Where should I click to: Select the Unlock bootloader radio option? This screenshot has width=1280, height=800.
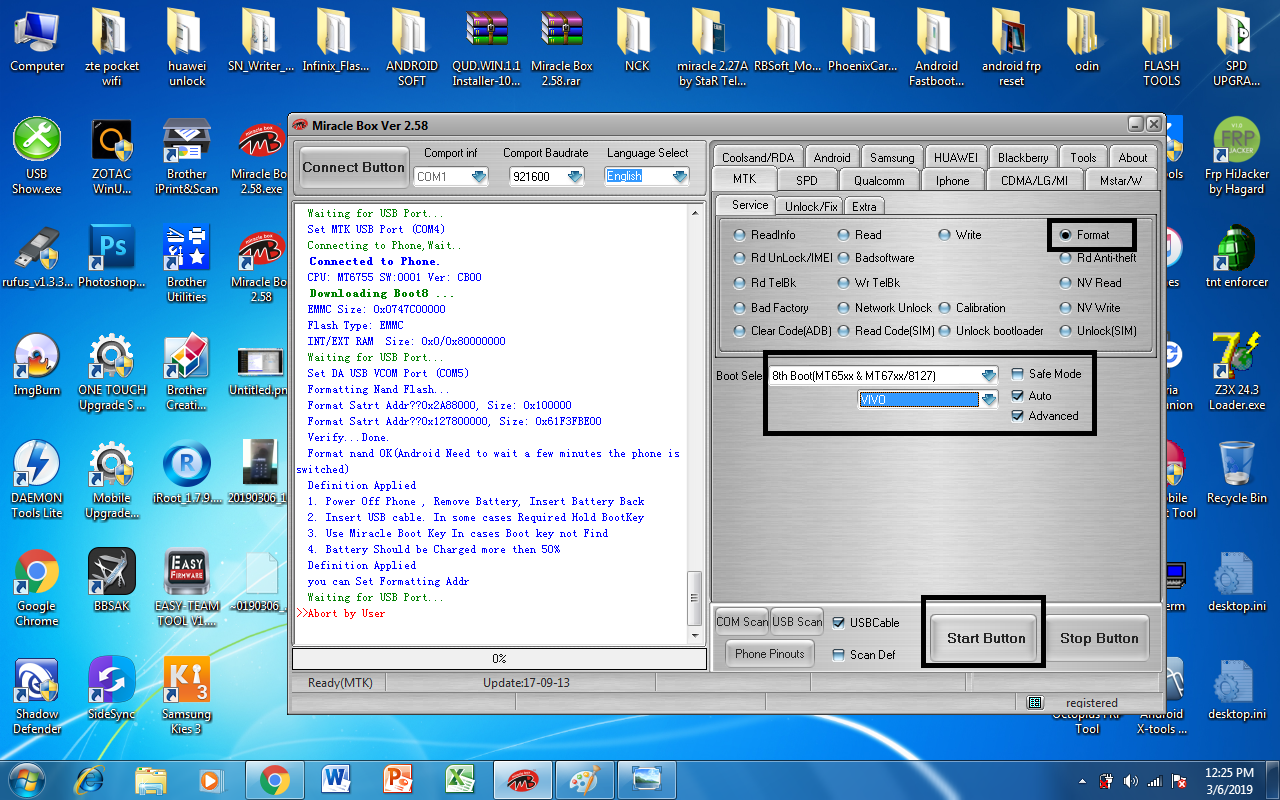click(x=990, y=331)
